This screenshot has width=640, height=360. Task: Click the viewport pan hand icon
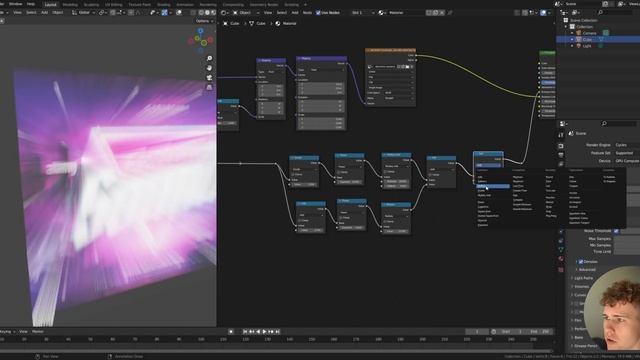click(209, 68)
